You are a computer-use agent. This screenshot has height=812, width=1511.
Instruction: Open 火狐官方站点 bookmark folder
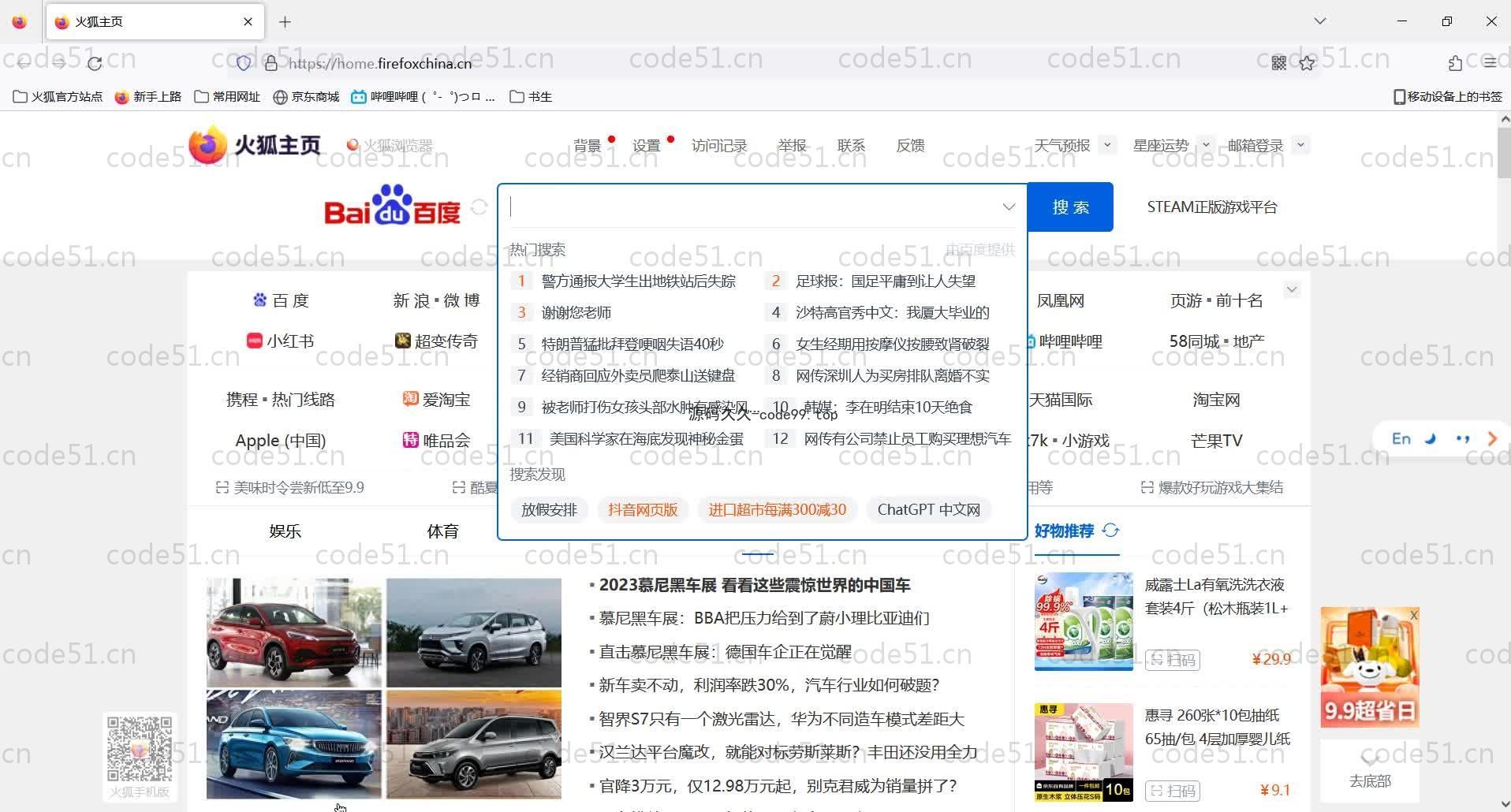click(58, 96)
